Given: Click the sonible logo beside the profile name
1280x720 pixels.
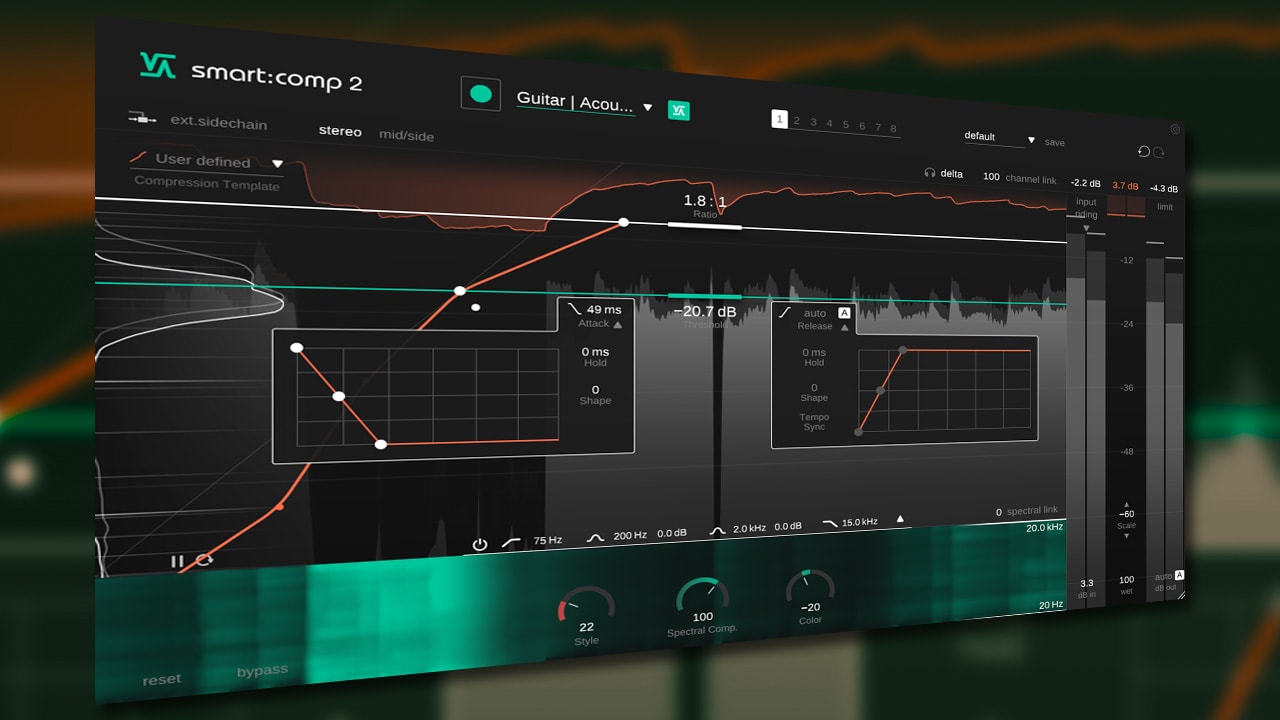Looking at the screenshot, I should coord(678,111).
